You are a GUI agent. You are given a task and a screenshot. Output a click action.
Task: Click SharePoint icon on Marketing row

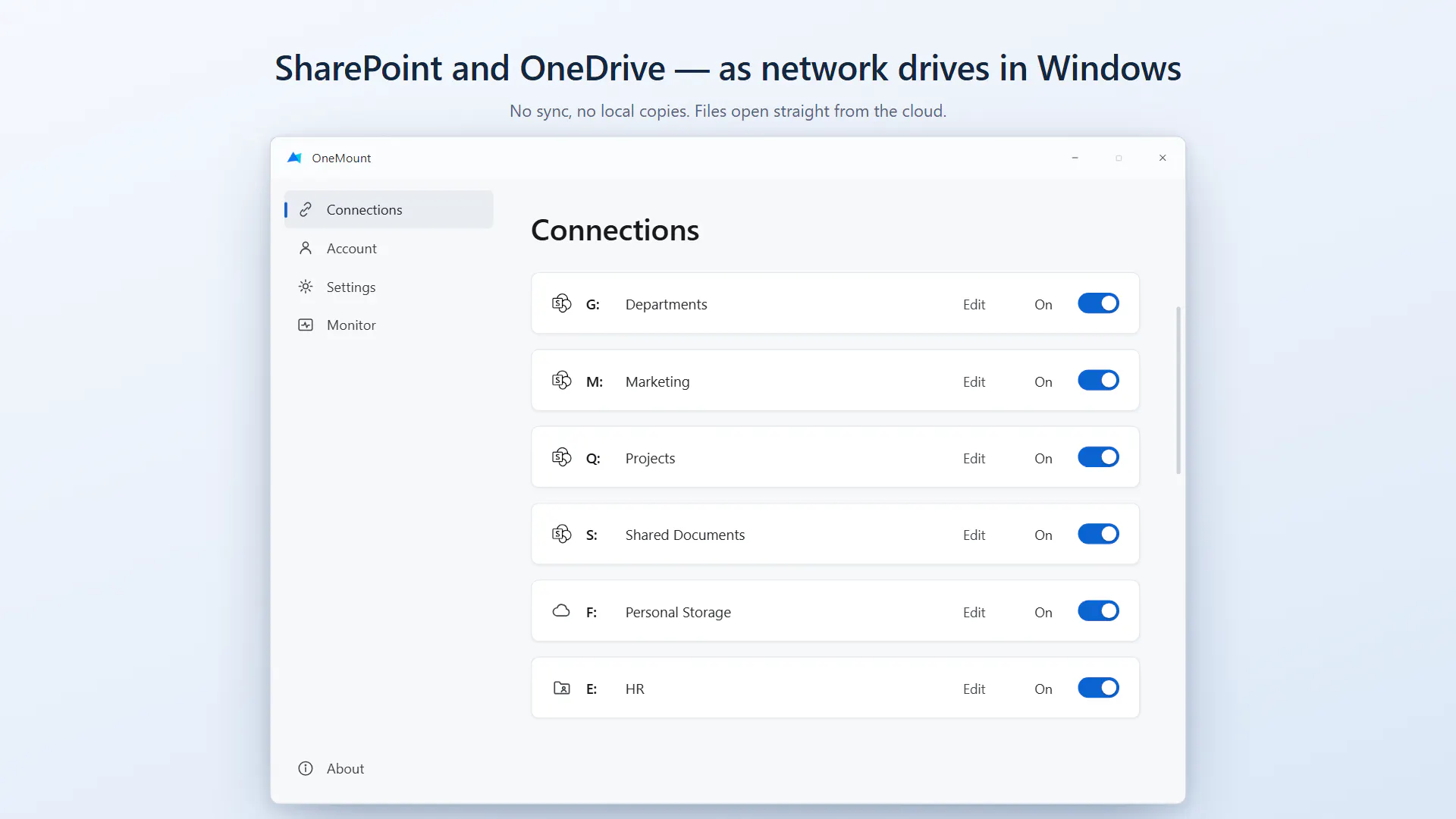point(561,381)
